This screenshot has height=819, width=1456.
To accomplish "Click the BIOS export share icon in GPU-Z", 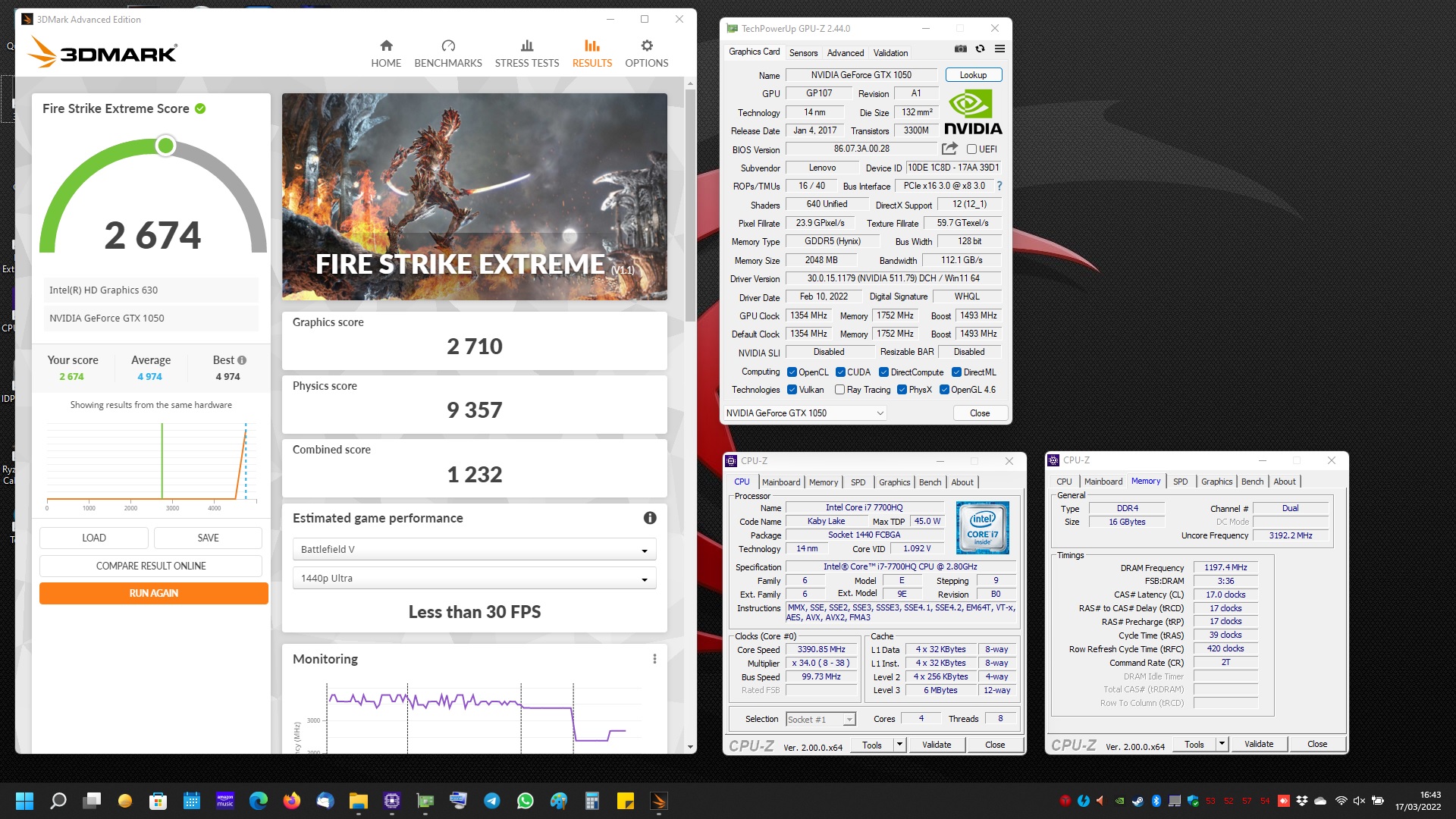I will 949,149.
